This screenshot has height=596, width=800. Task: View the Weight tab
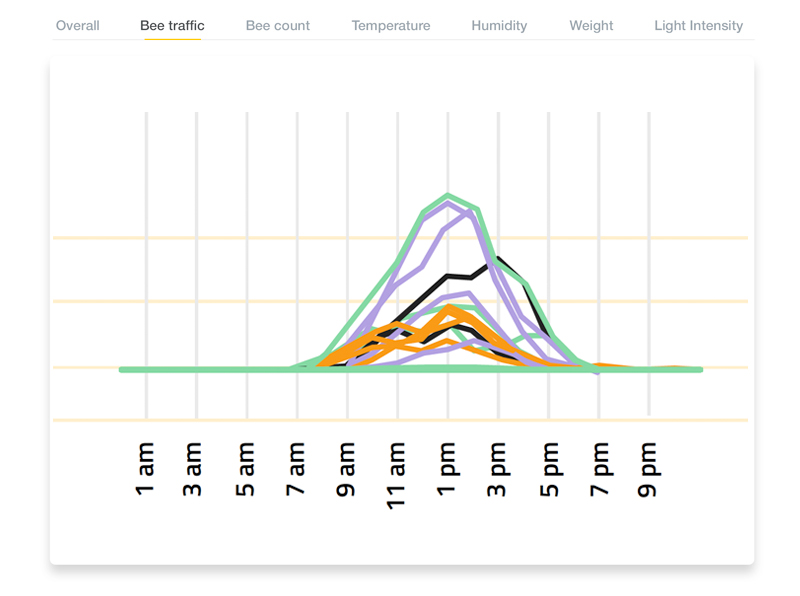(x=591, y=25)
